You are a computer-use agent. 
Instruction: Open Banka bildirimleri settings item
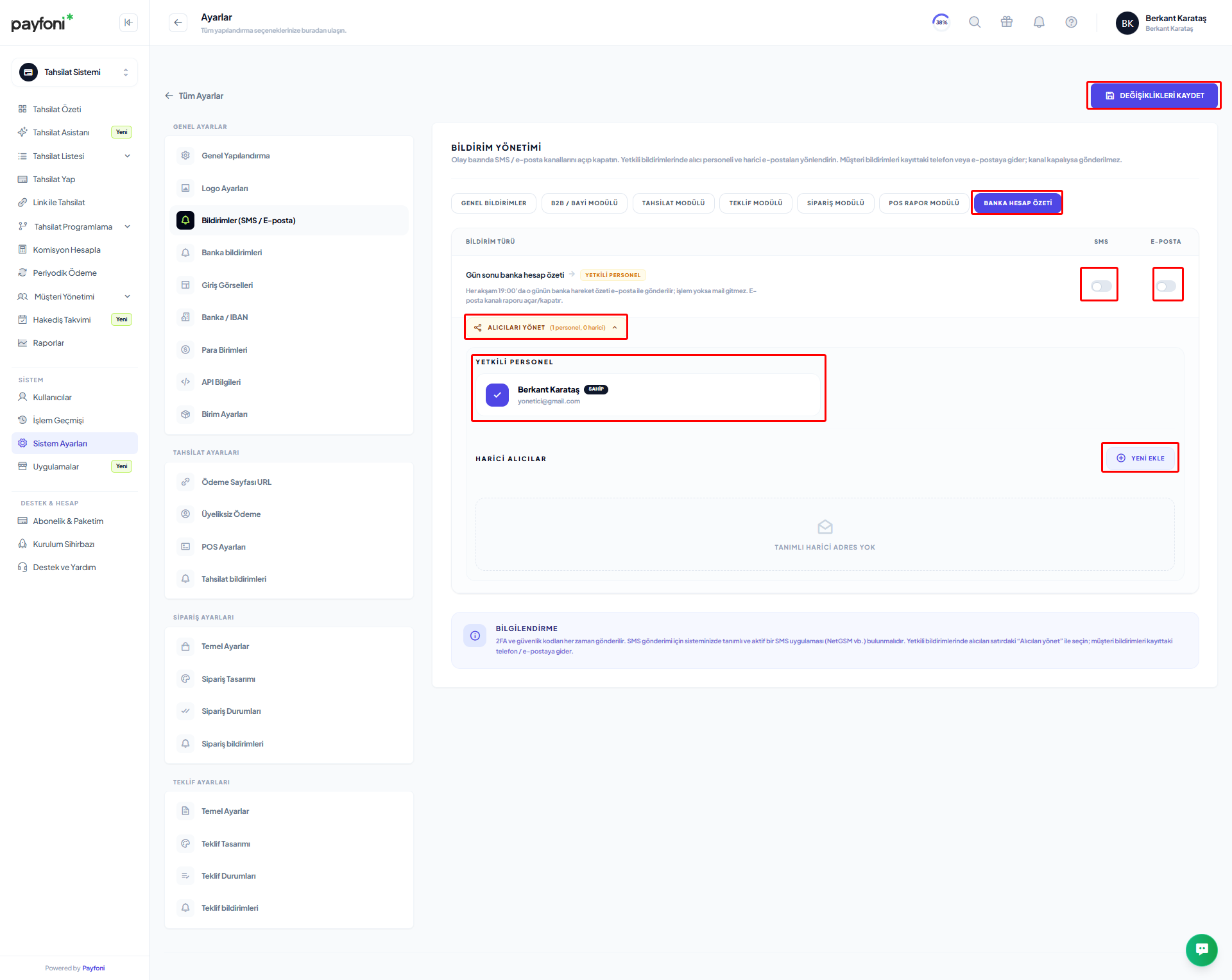pos(289,253)
